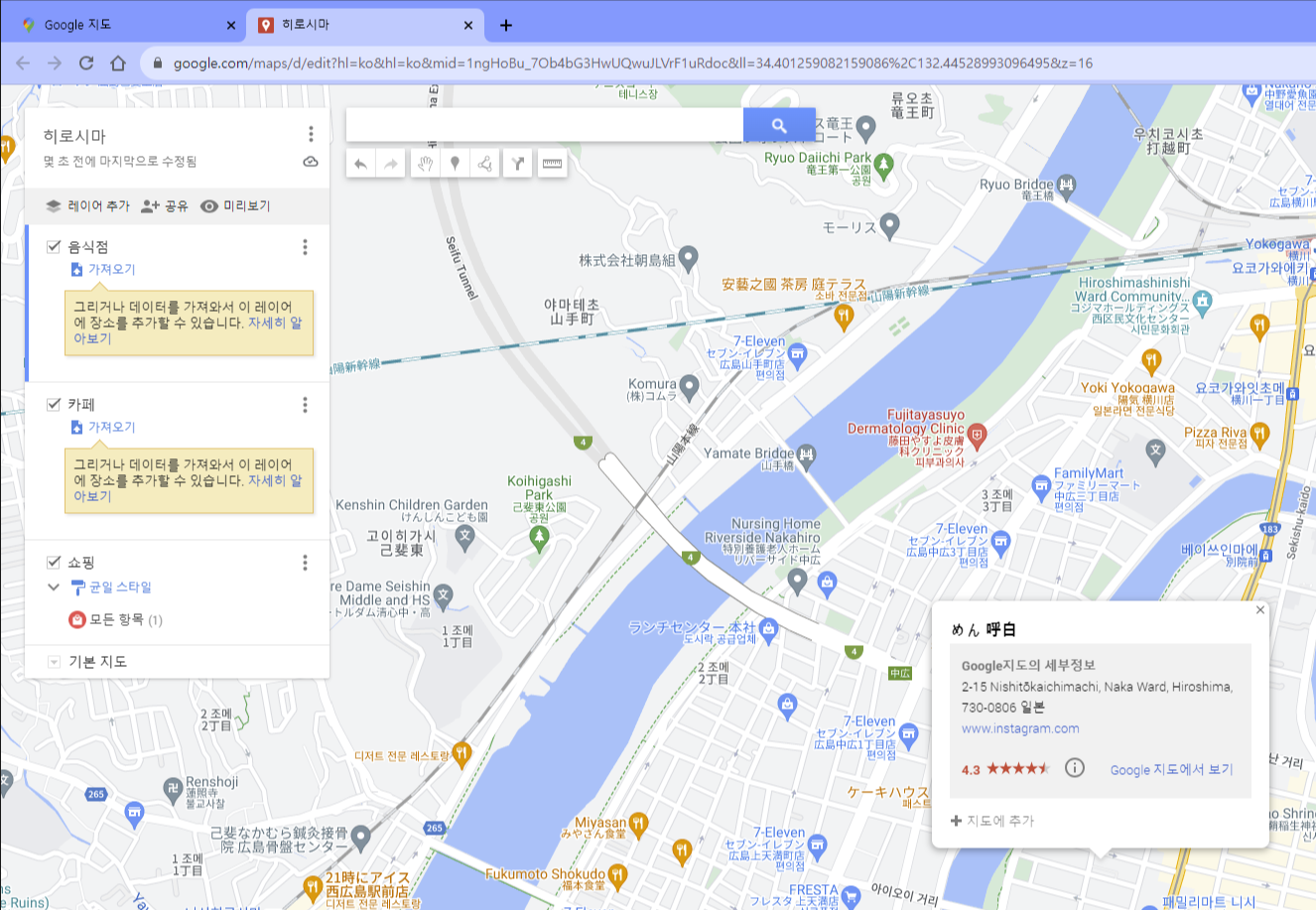This screenshot has width=1316, height=910.
Task: Click the 株式会社朝島組 place marker
Action: tap(688, 258)
